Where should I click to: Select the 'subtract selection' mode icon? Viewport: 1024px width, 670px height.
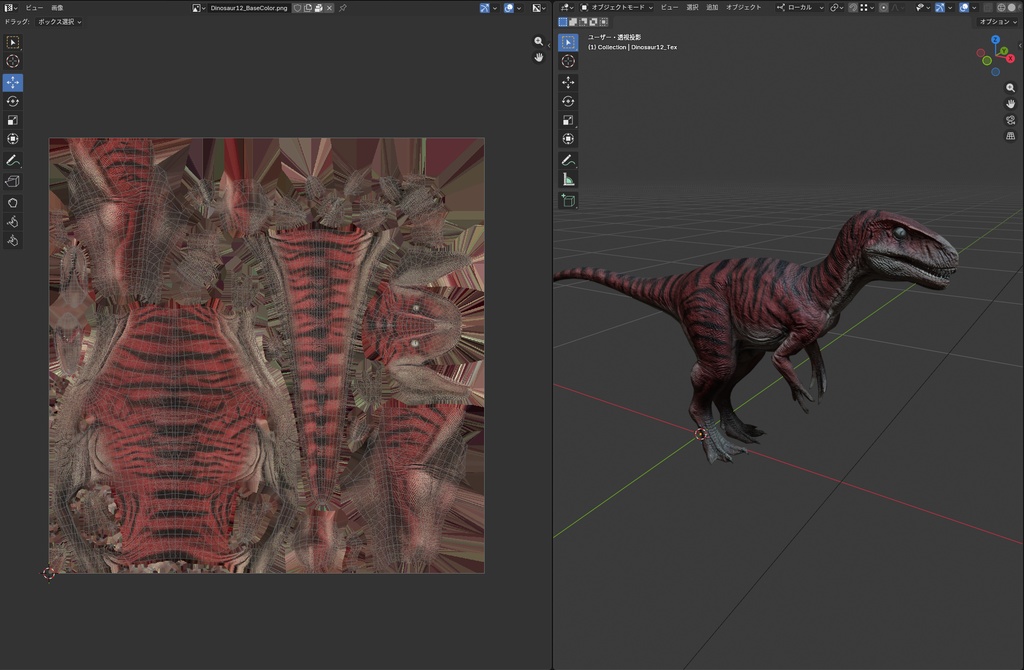(x=583, y=22)
